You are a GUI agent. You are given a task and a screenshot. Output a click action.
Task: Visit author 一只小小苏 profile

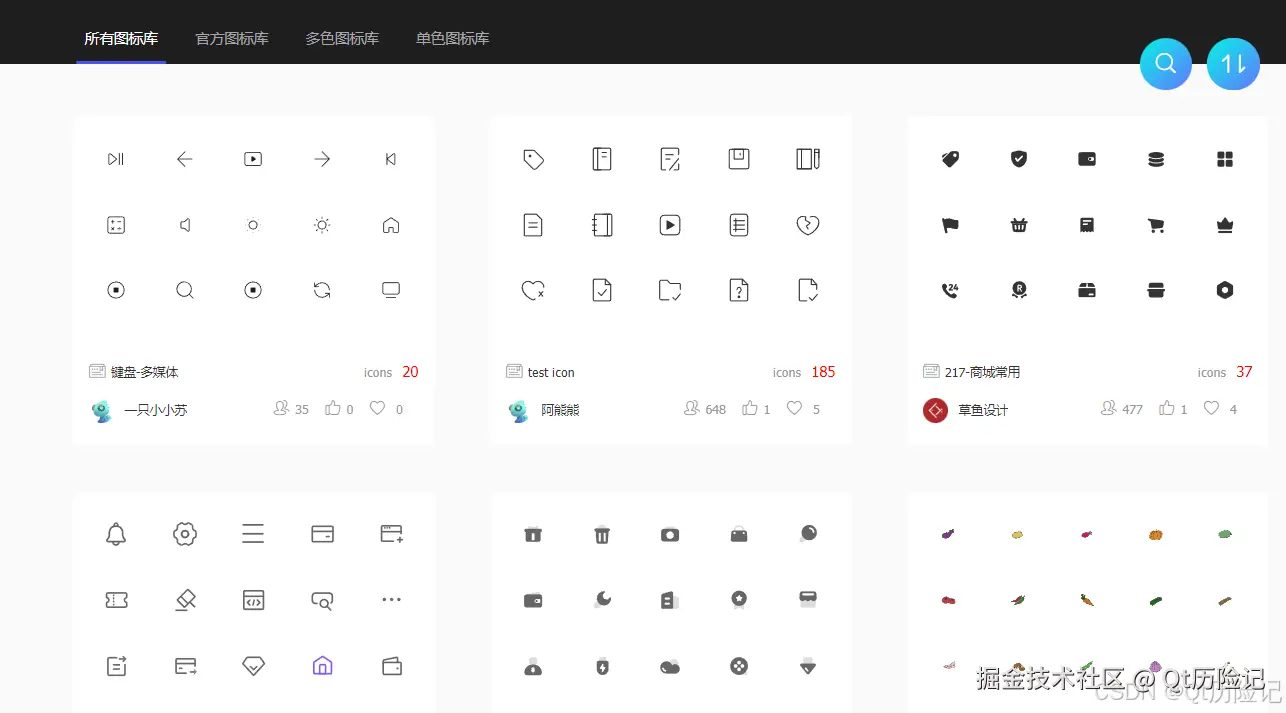[x=155, y=410]
